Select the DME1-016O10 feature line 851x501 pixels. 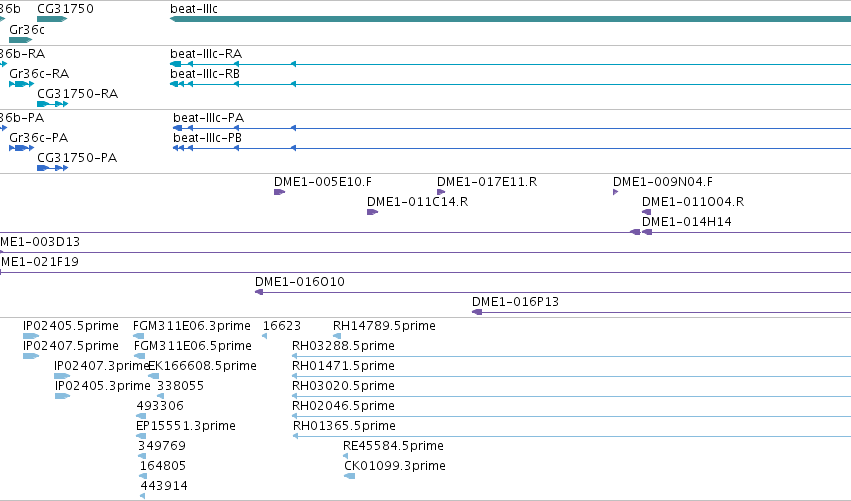click(x=553, y=292)
